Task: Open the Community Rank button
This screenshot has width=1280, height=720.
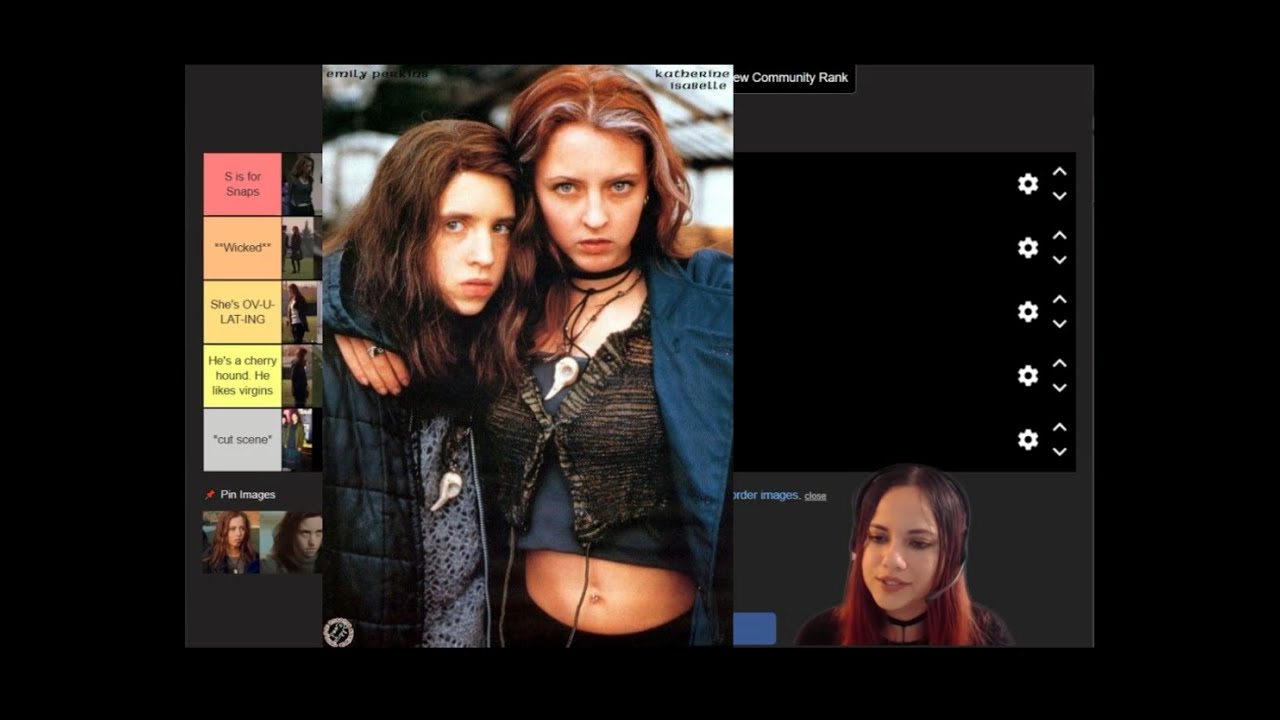Action: (793, 78)
